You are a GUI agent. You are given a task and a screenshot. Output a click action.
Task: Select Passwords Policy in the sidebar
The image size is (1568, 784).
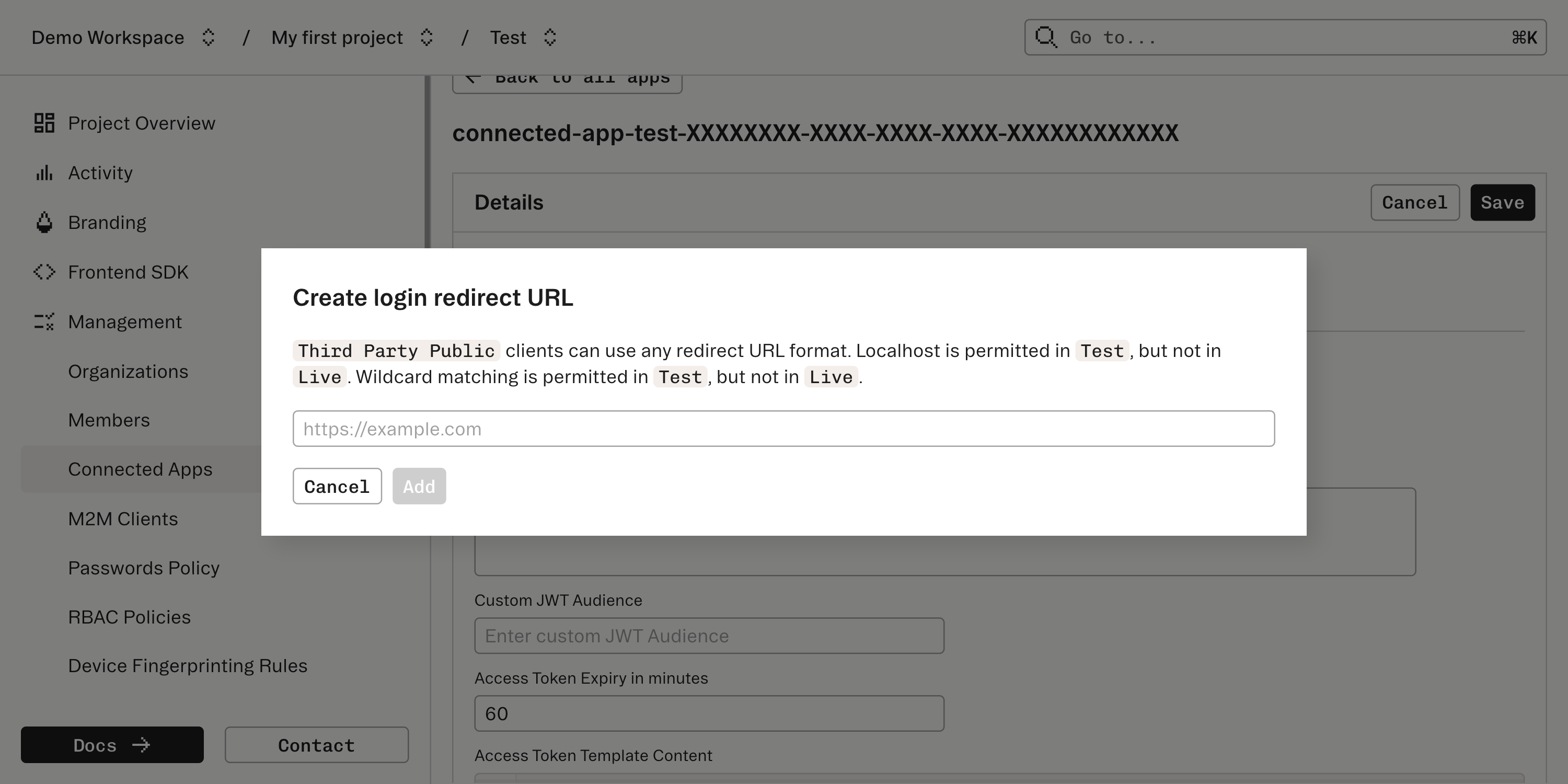click(144, 568)
